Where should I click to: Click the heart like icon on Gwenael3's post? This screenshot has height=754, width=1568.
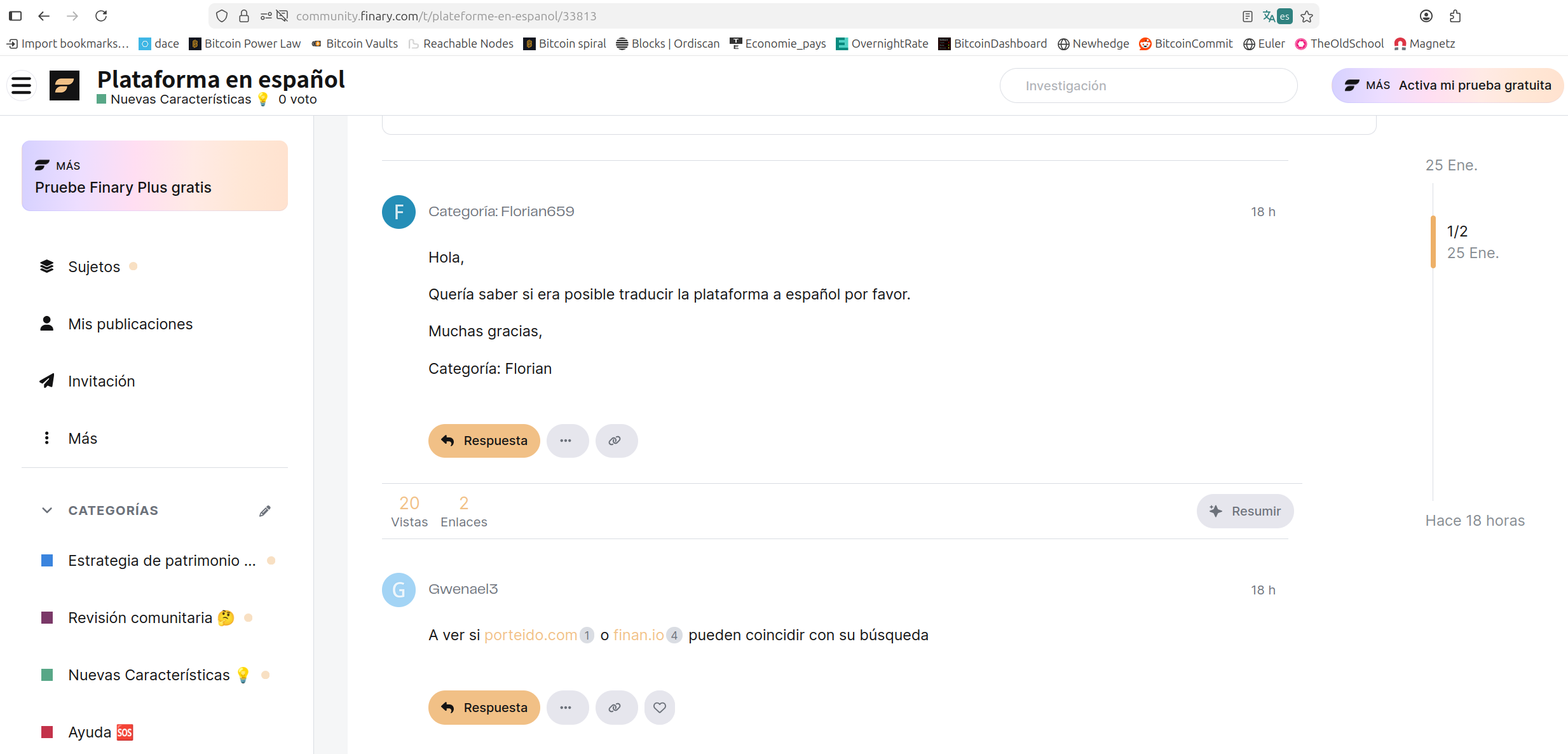[x=659, y=708]
